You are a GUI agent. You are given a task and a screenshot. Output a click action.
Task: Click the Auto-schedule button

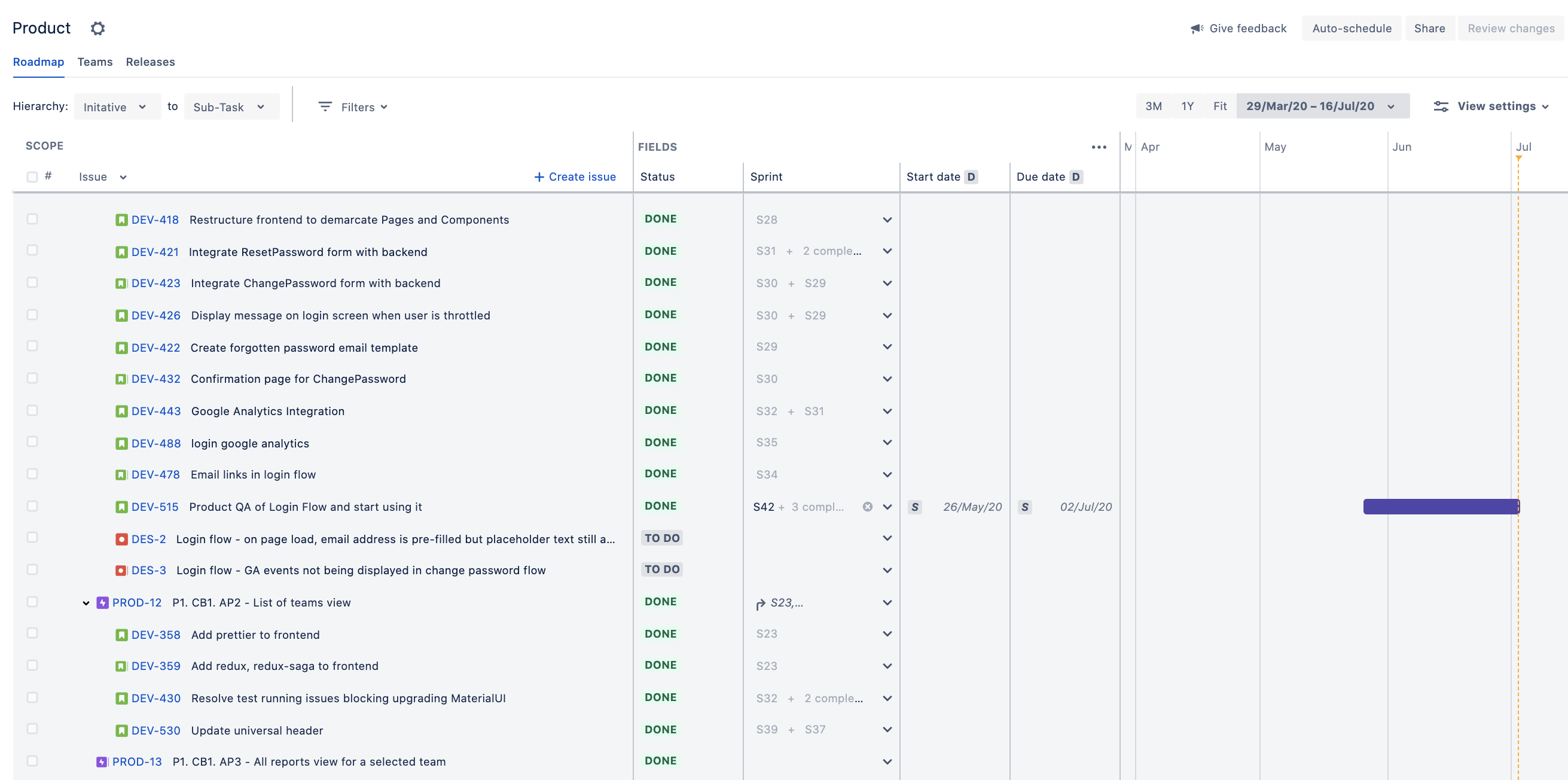coord(1352,29)
